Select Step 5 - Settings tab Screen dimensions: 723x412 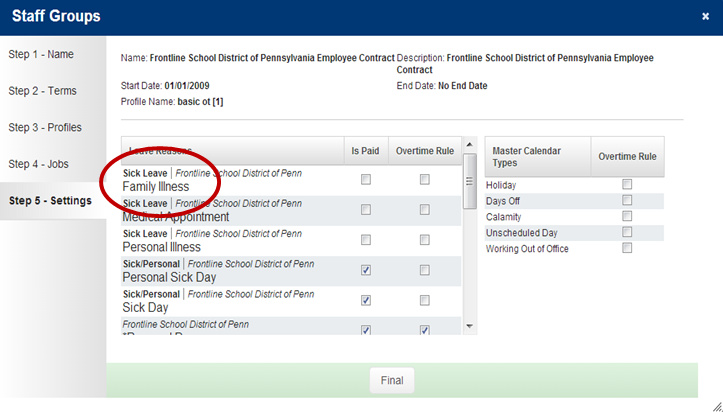[50, 200]
